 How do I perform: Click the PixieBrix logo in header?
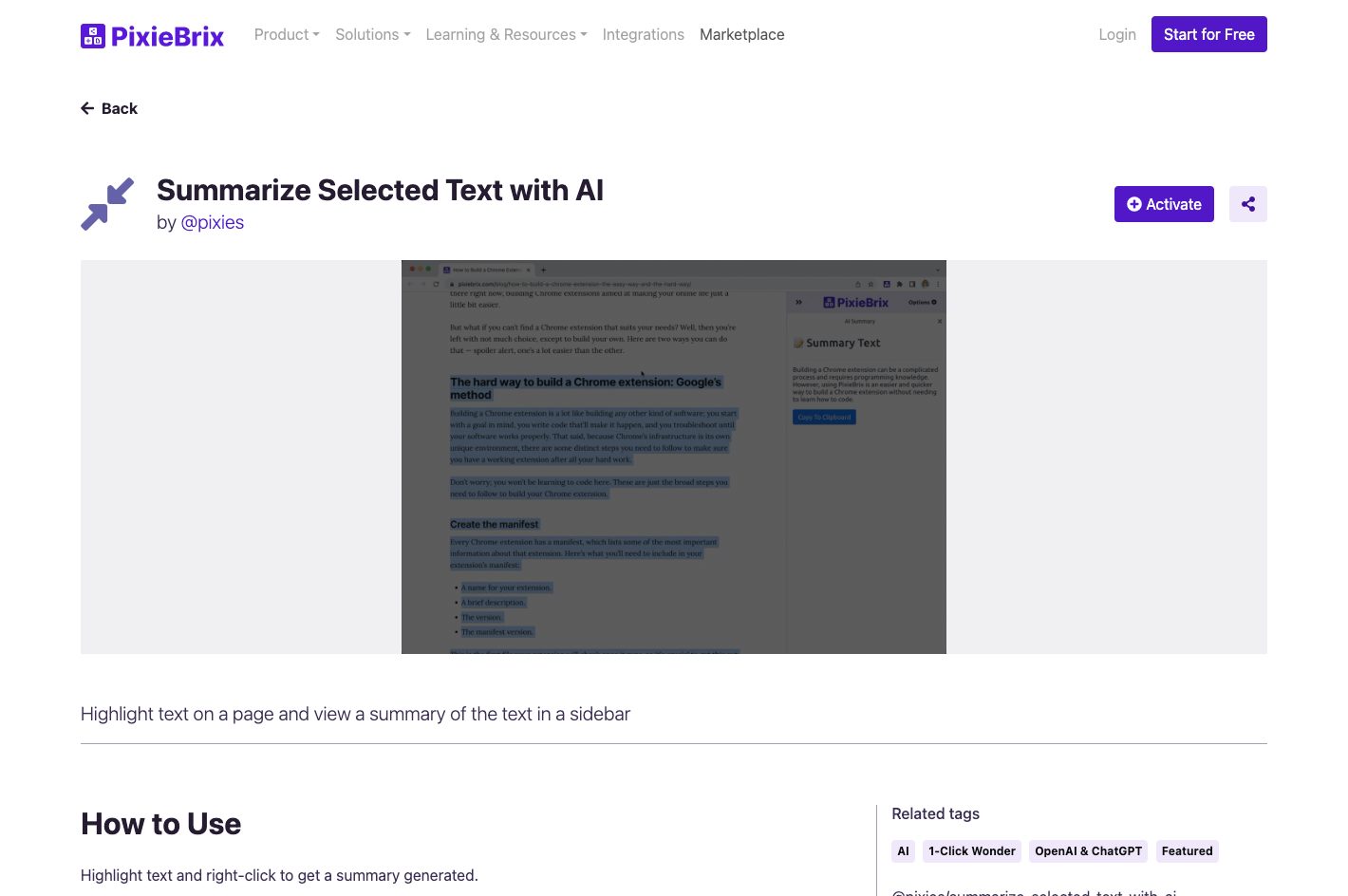pos(152,36)
